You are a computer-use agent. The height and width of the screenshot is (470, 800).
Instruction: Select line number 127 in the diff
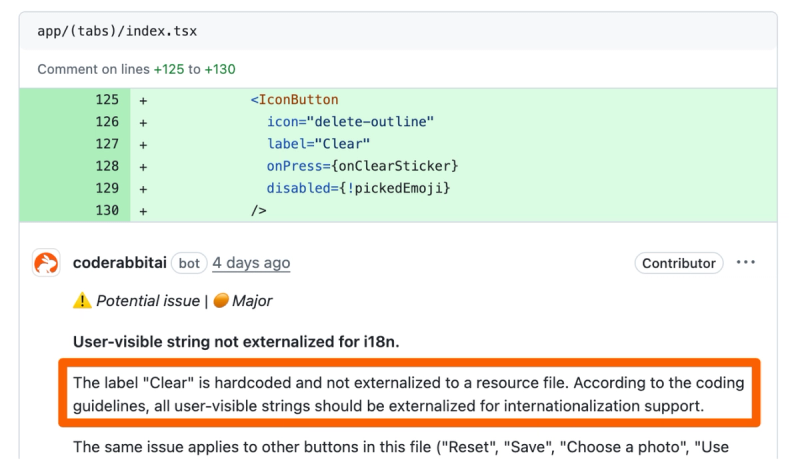coord(107,144)
